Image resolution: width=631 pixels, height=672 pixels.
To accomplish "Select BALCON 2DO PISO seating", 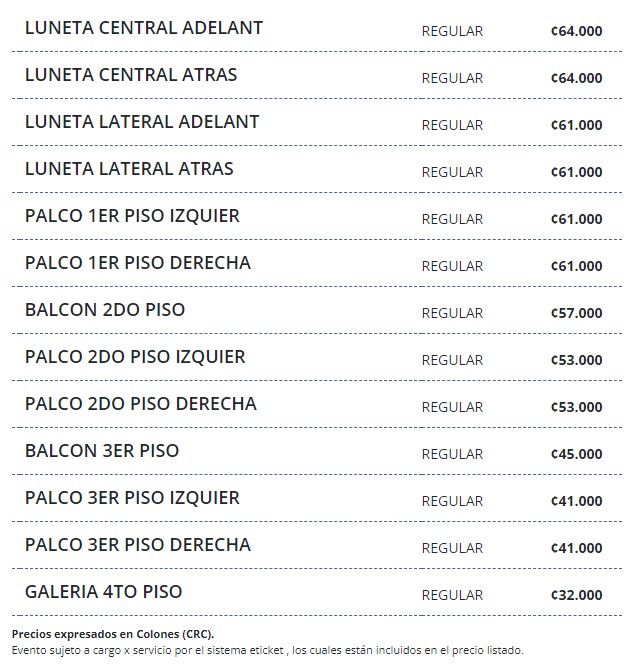I will (105, 310).
